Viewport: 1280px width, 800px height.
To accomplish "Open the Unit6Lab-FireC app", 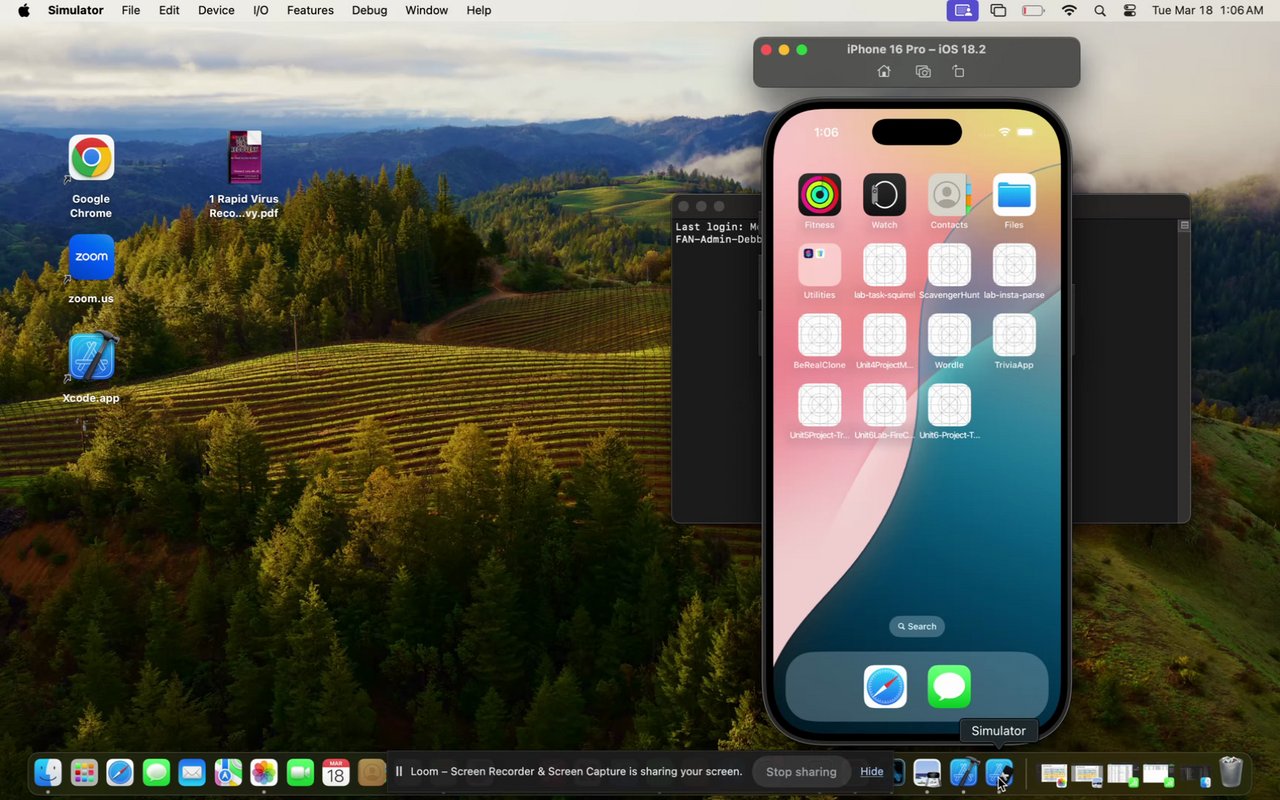I will (884, 405).
